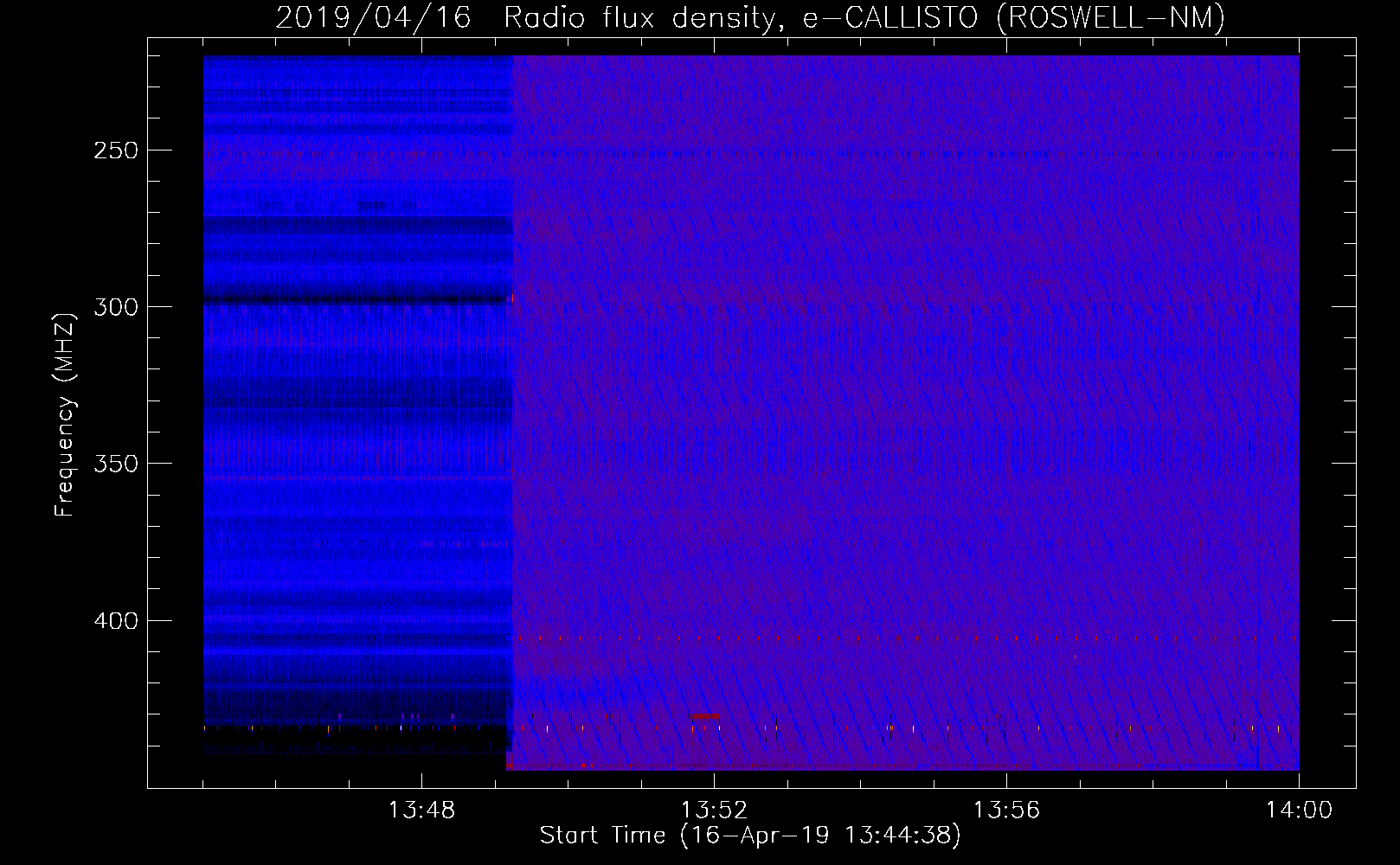Click the red burst patch near 13:52
Viewport: 1400px width, 865px height.
[x=703, y=716]
